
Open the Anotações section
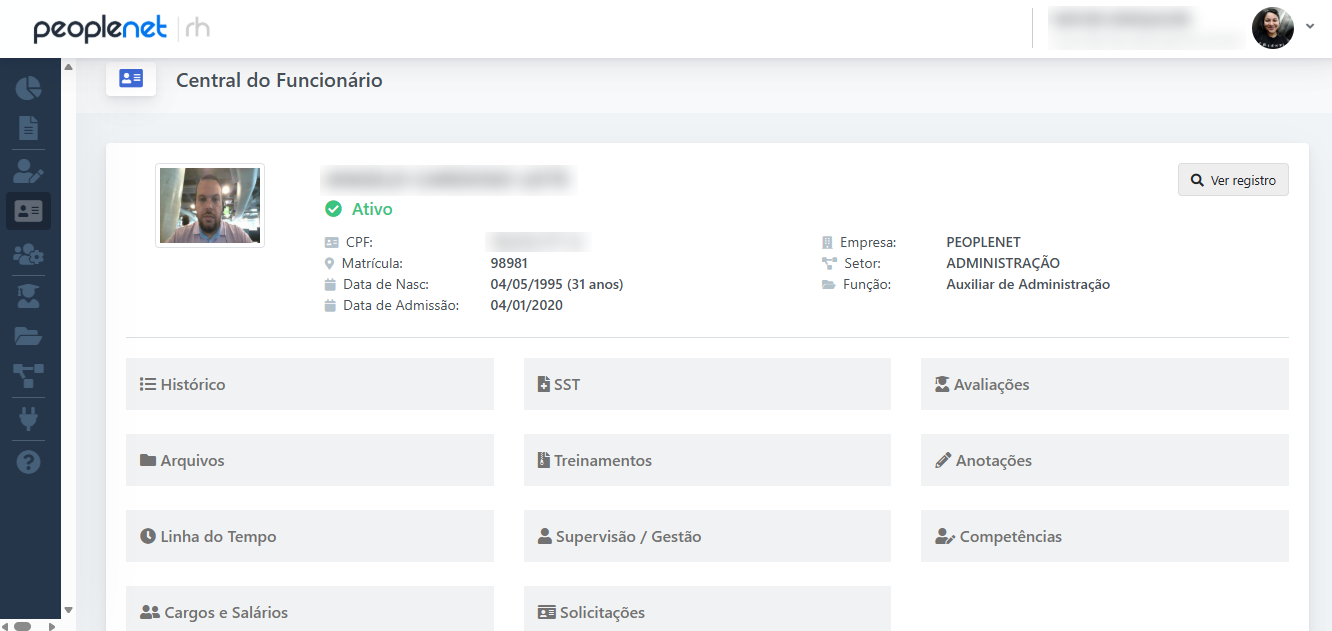click(x=1105, y=460)
